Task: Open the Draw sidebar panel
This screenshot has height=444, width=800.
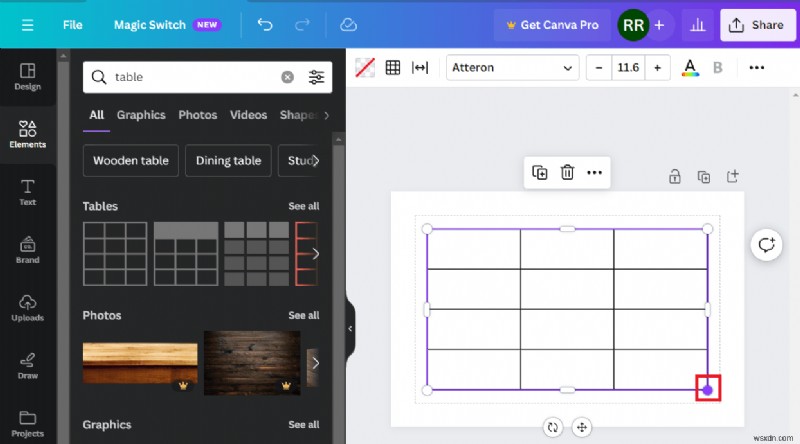Action: [x=28, y=366]
